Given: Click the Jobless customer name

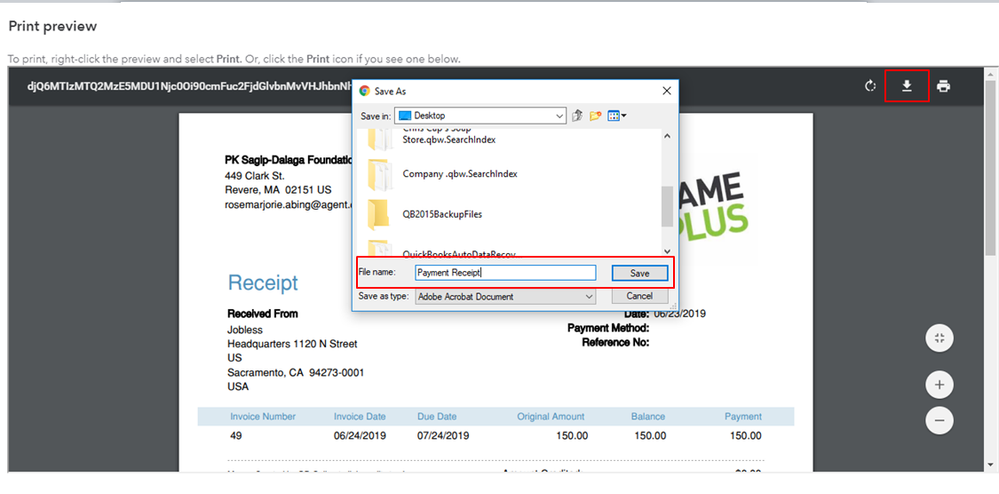Looking at the screenshot, I should [x=245, y=330].
